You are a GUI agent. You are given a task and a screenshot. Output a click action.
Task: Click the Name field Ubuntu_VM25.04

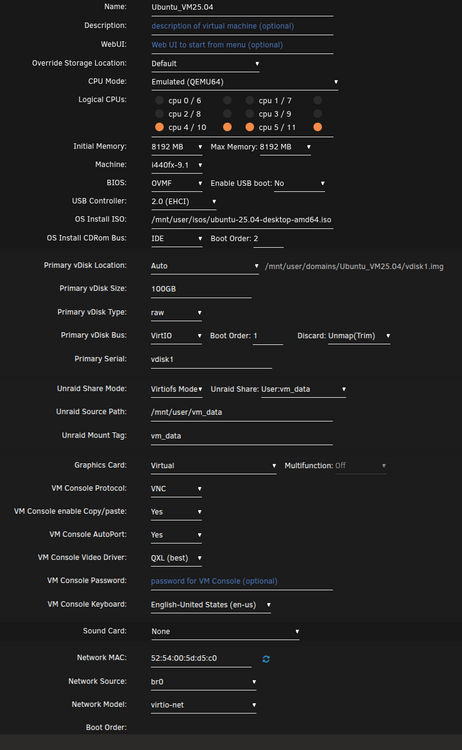[x=242, y=7]
